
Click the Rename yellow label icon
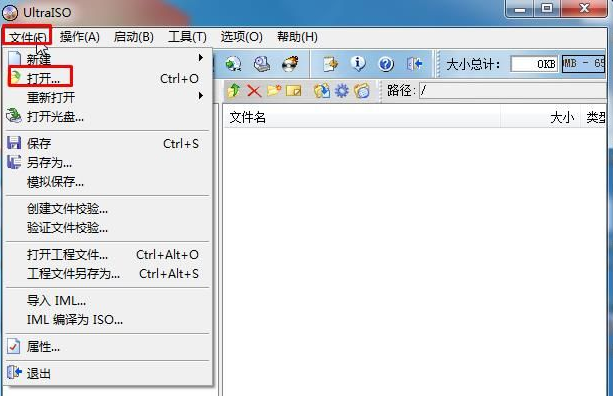pyautogui.click(x=294, y=91)
